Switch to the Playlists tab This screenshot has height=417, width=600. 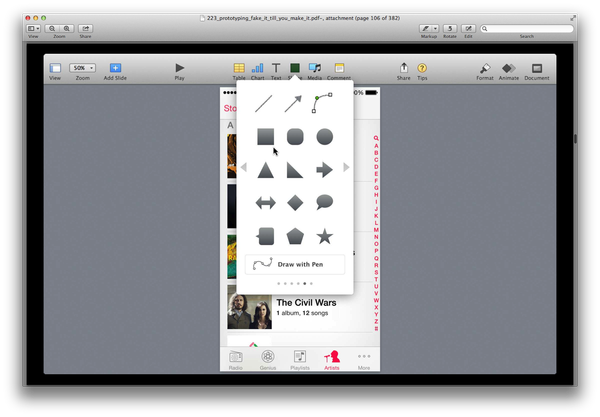click(x=299, y=359)
